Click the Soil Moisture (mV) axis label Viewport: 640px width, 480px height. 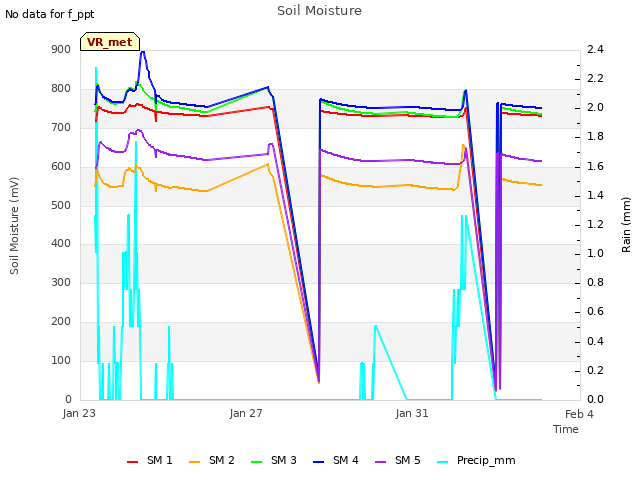point(14,226)
